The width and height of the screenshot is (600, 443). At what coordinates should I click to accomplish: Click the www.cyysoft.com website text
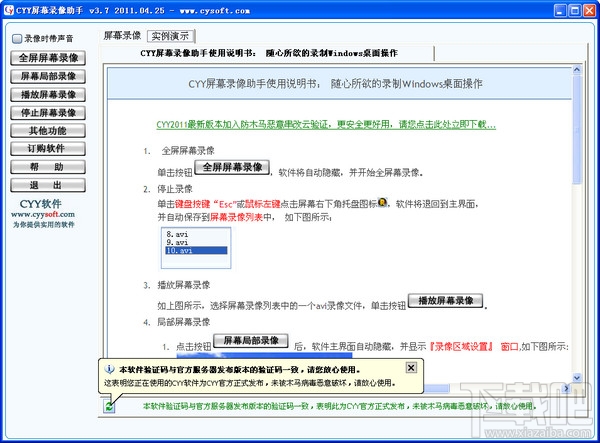pyautogui.click(x=43, y=215)
